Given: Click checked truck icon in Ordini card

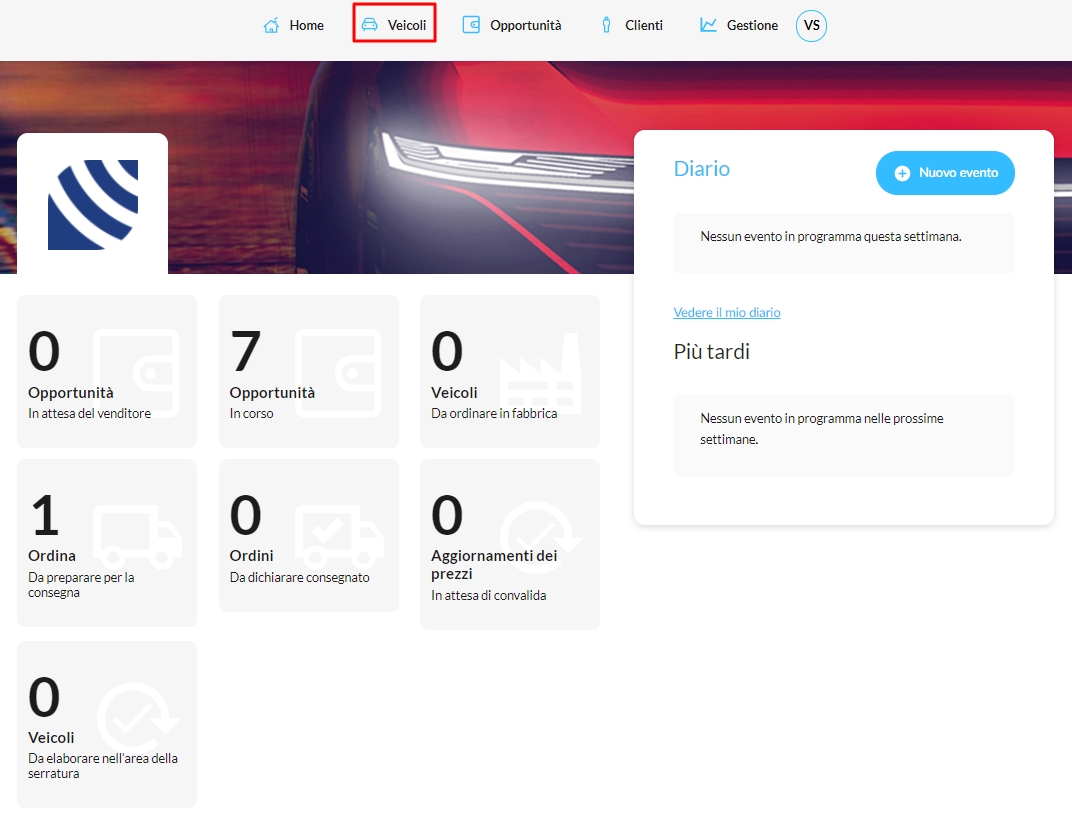Looking at the screenshot, I should pyautogui.click(x=339, y=538).
